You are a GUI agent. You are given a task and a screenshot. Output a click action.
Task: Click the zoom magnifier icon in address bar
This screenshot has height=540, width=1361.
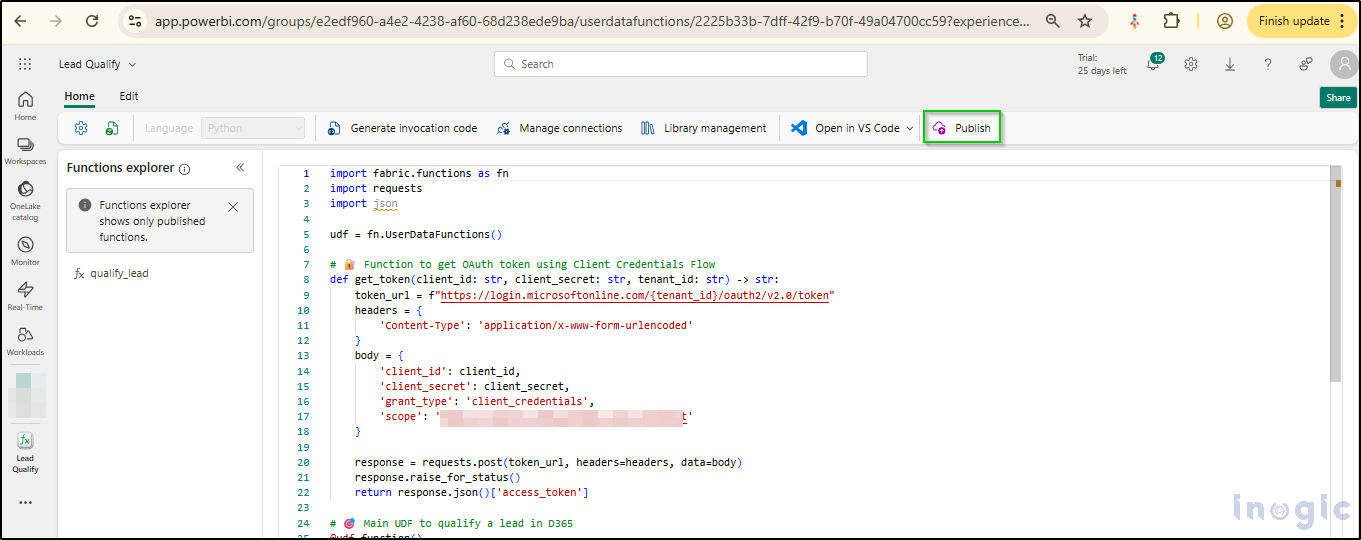coord(1052,21)
